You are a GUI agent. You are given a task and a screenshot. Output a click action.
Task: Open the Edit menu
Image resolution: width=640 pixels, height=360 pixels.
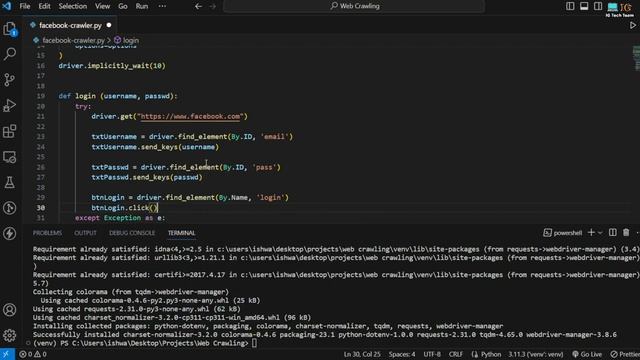click(x=44, y=6)
